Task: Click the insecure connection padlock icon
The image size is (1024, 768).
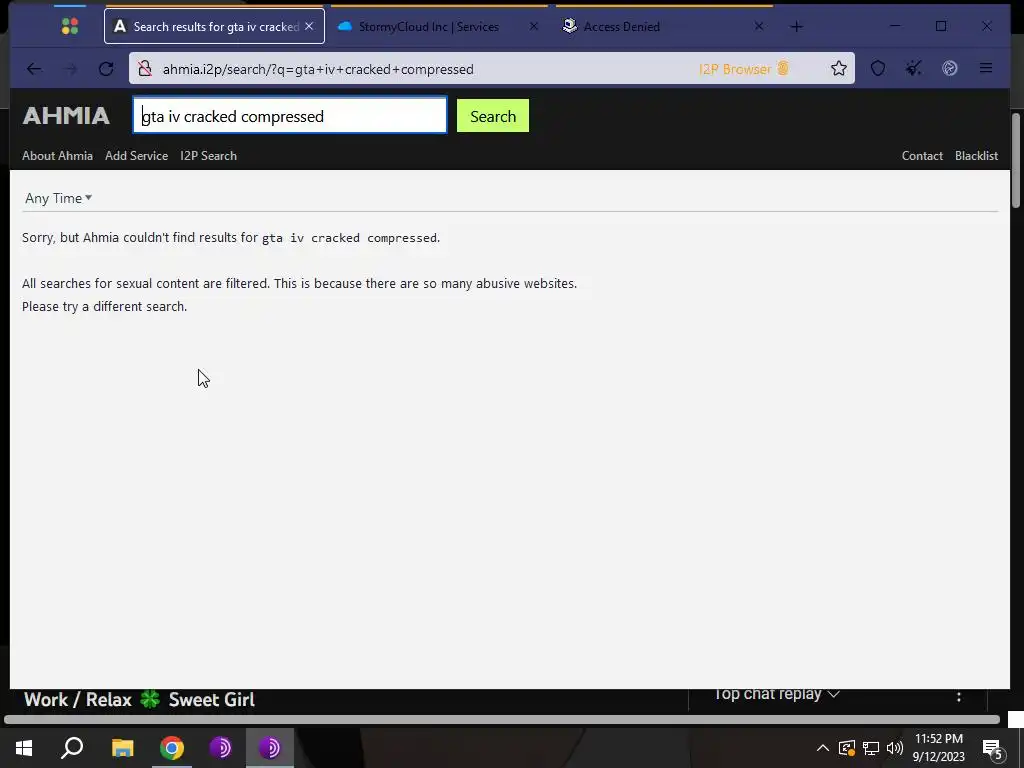Action: coord(145,69)
